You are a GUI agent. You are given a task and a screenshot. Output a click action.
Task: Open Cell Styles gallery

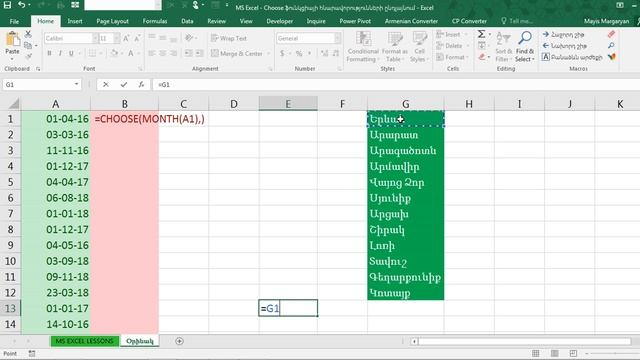tap(419, 47)
